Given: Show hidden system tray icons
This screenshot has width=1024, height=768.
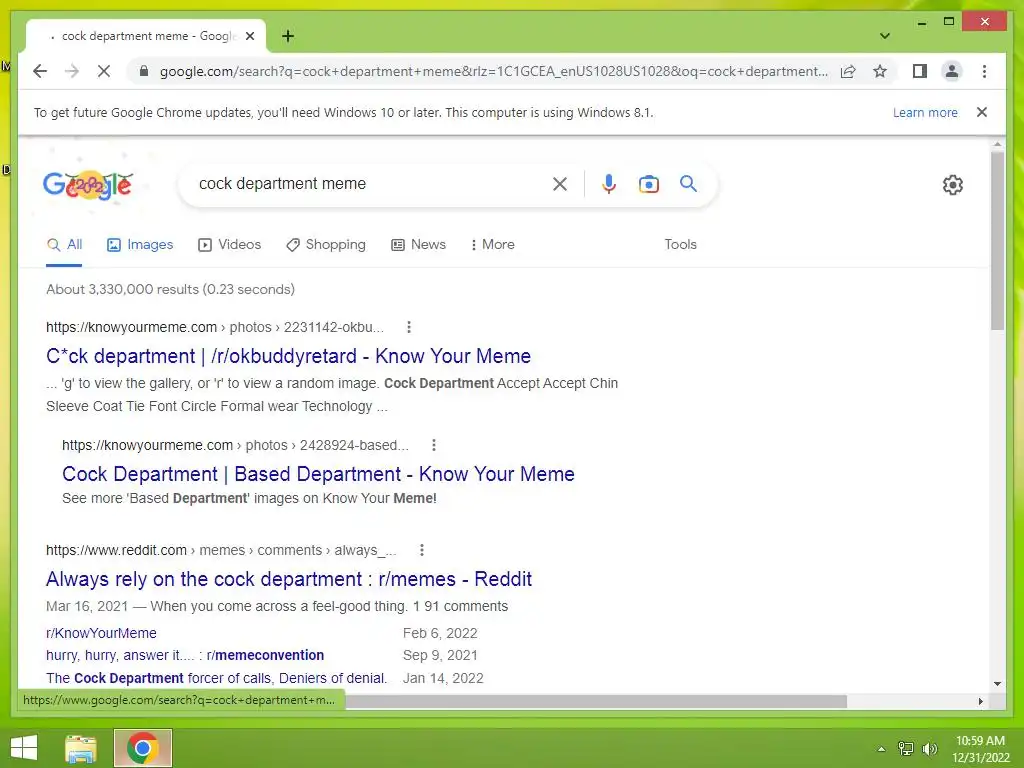Looking at the screenshot, I should [881, 749].
